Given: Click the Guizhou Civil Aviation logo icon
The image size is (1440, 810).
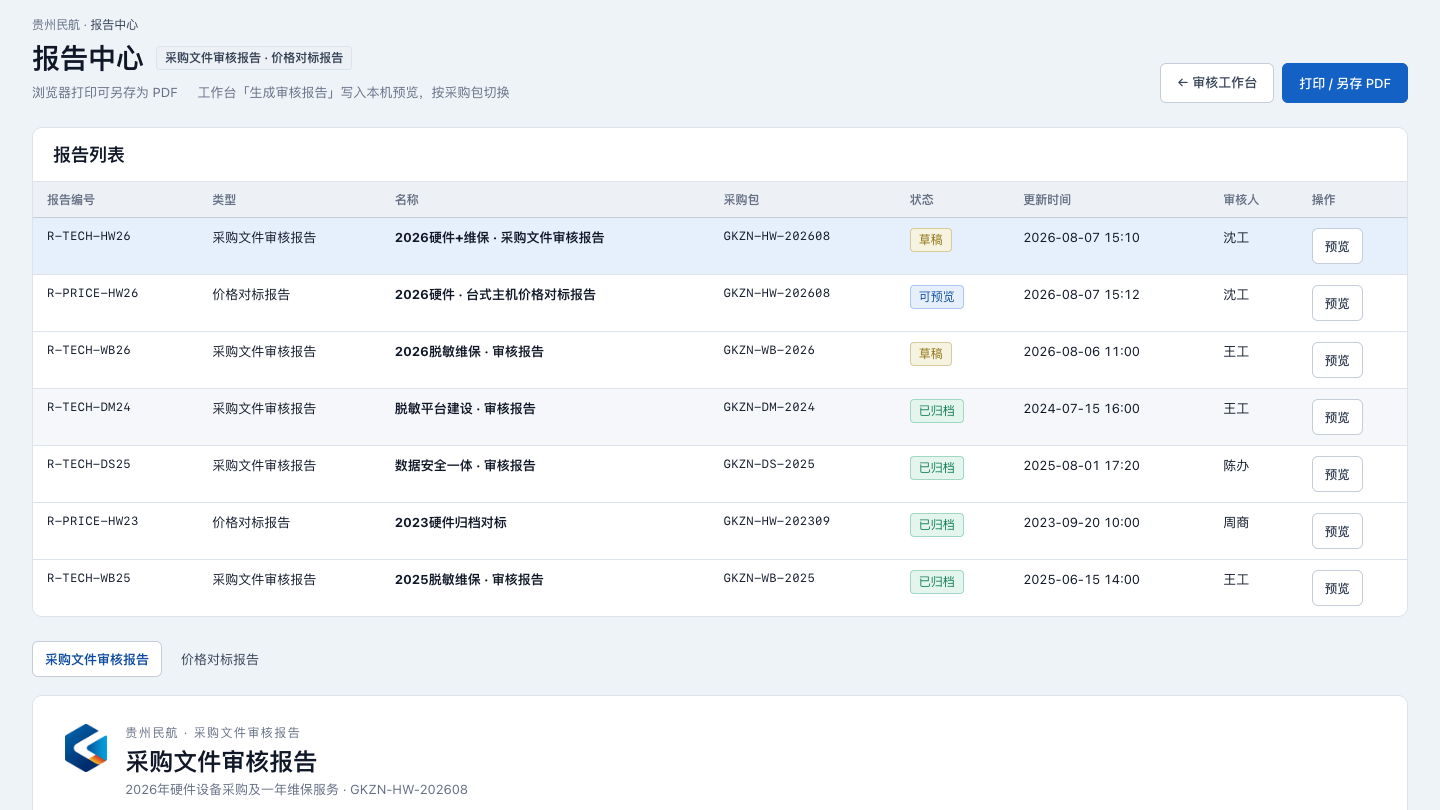Looking at the screenshot, I should [x=86, y=748].
